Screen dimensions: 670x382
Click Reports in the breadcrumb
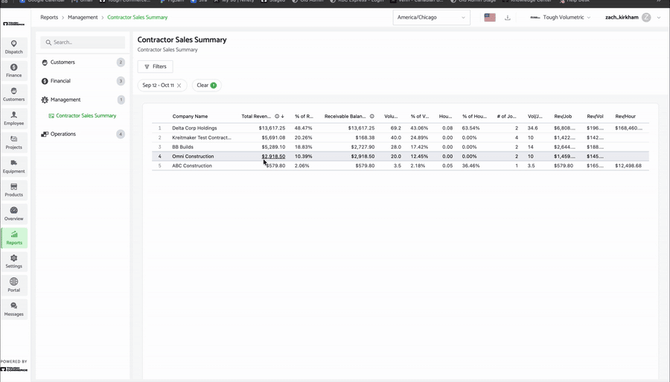49,18
